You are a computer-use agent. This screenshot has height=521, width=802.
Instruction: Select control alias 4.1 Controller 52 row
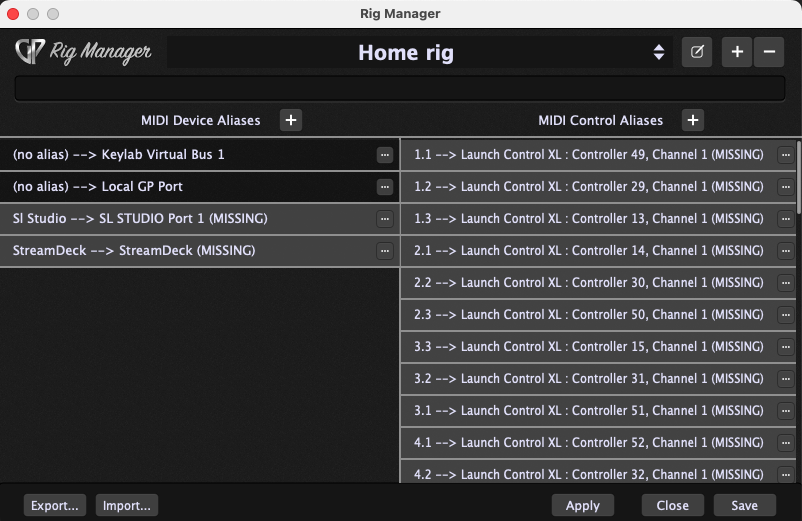(x=598, y=443)
